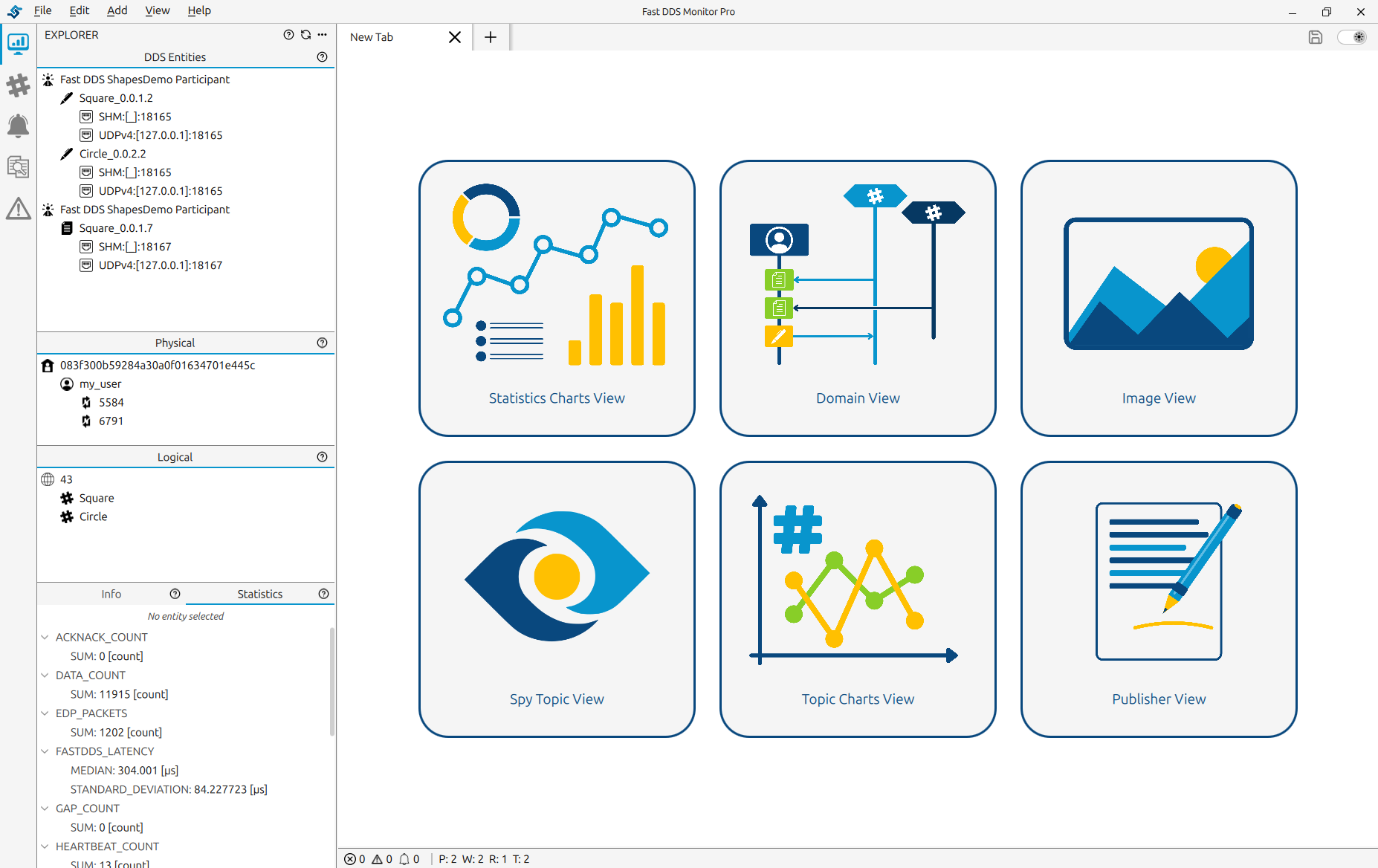Open the Explorer more options menu
This screenshot has width=1378, height=868.
(x=322, y=35)
